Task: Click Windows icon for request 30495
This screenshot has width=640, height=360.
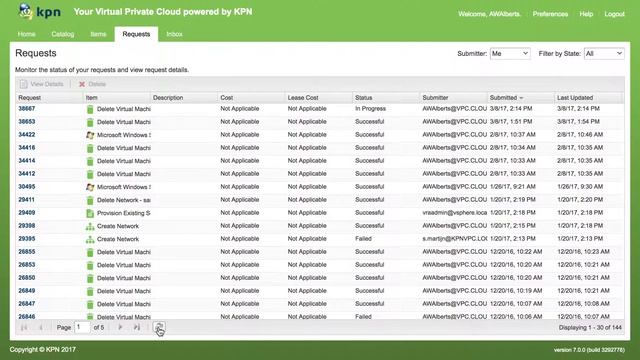Action: (90, 187)
